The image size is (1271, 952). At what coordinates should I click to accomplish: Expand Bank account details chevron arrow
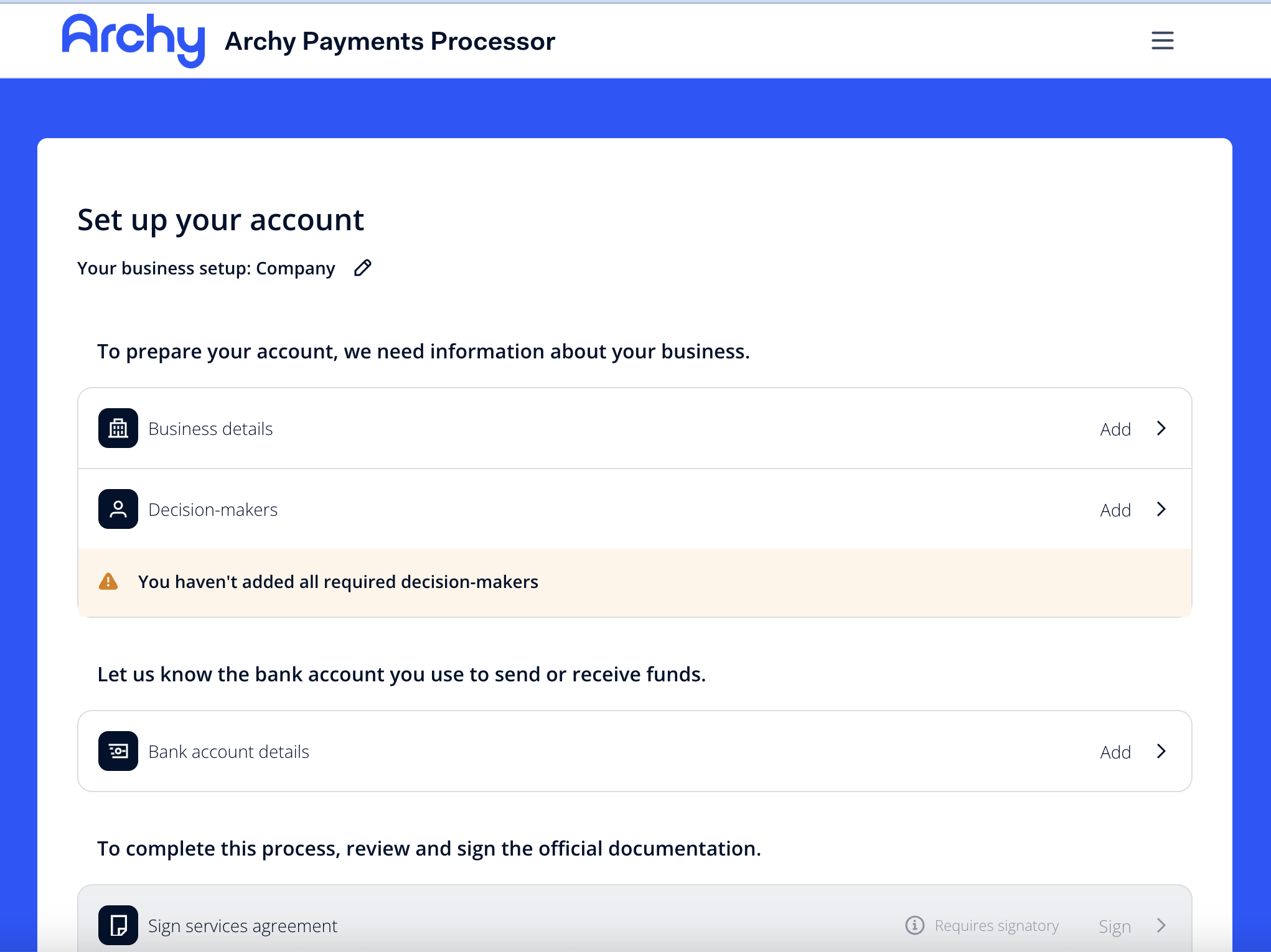pos(1161,751)
